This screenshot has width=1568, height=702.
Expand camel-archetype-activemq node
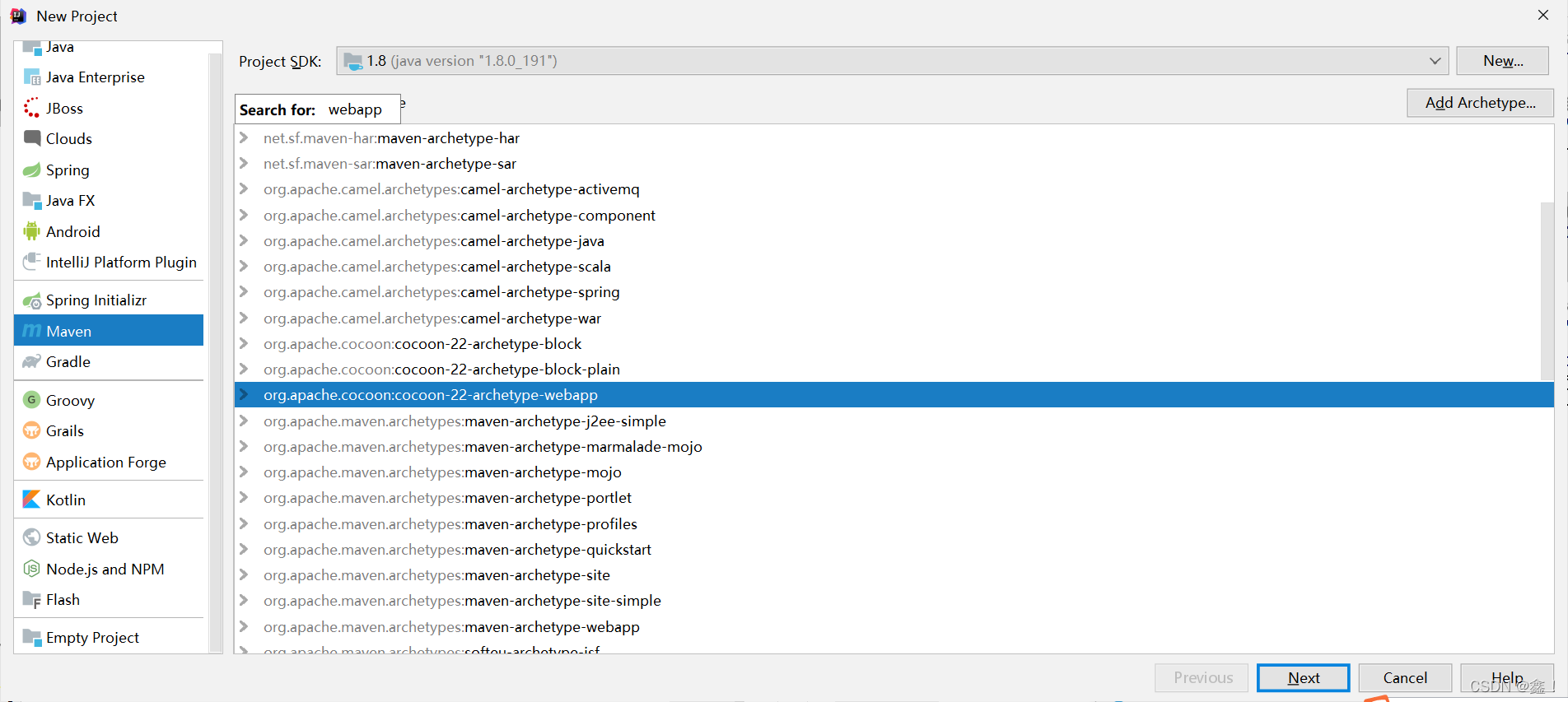coord(244,189)
